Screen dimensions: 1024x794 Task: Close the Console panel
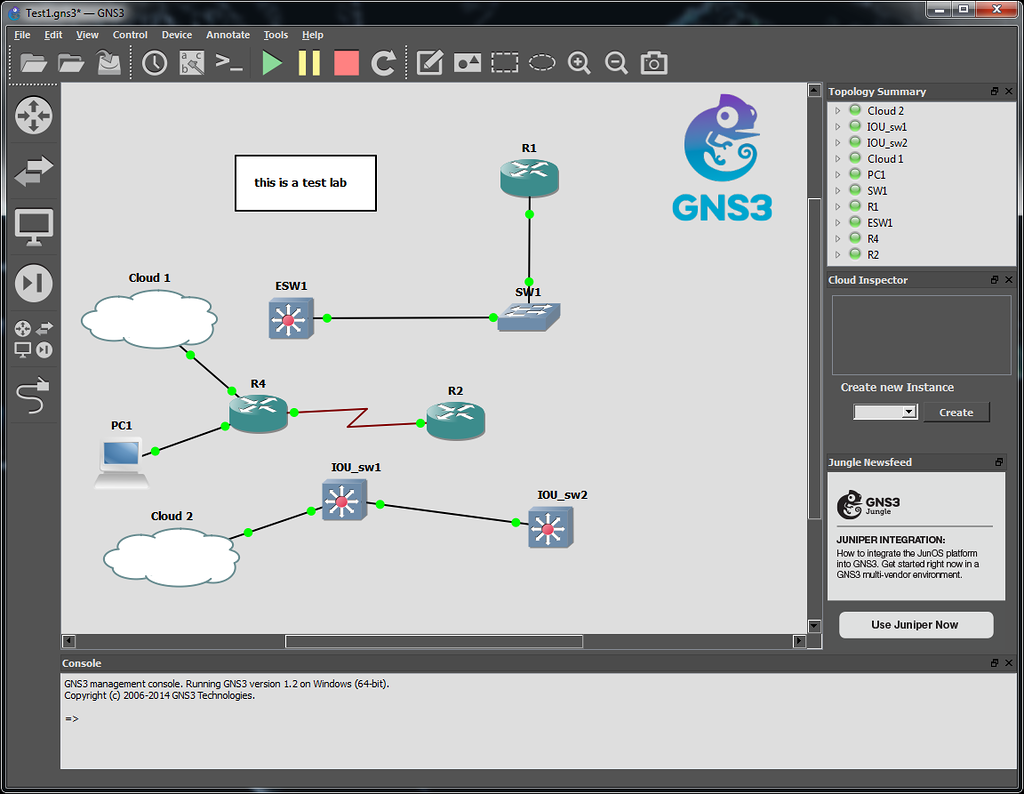pos(1009,663)
